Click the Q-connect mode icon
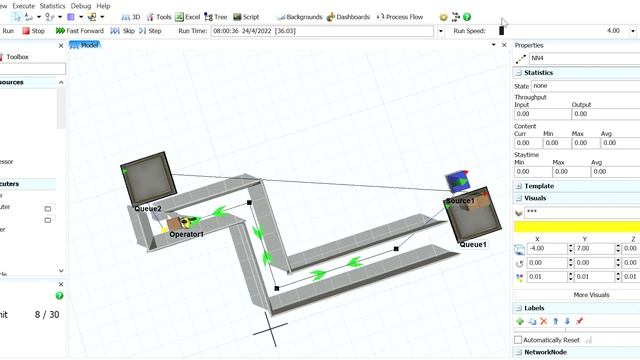This screenshot has width=640, height=360. 50,17
